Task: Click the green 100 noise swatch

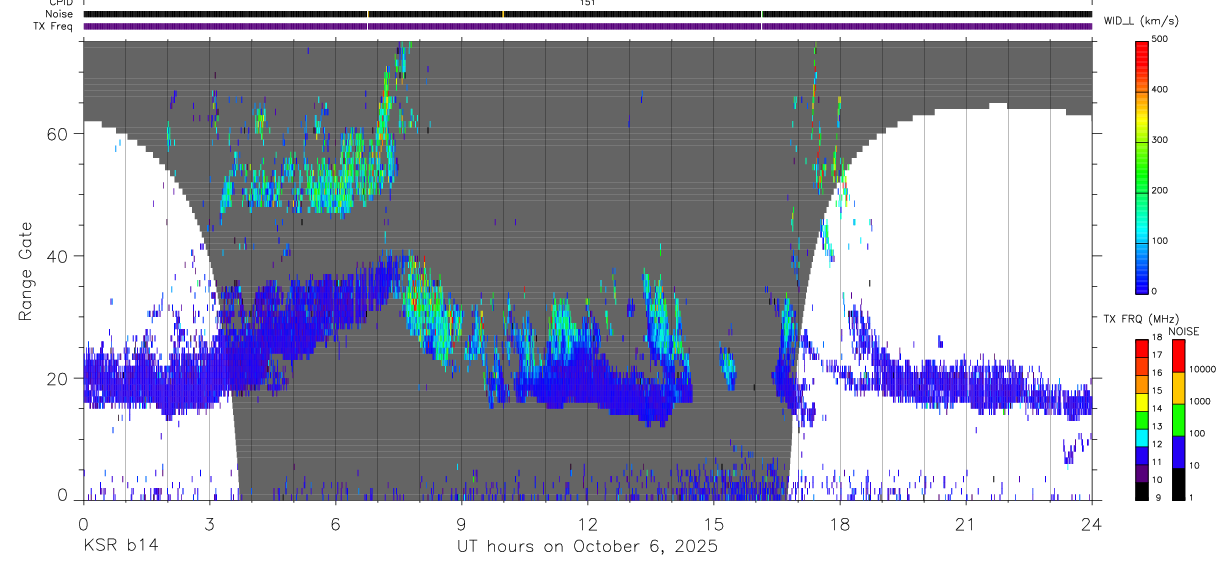Action: tap(1178, 420)
